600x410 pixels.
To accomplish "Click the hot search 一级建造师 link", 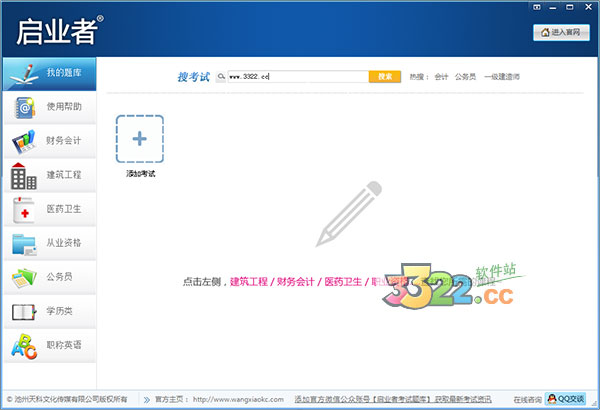I will point(502,77).
